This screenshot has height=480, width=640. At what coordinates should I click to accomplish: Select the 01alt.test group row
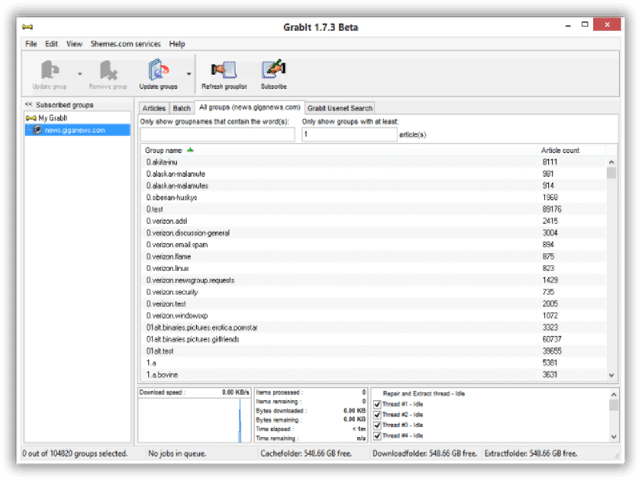pyautogui.click(x=373, y=351)
